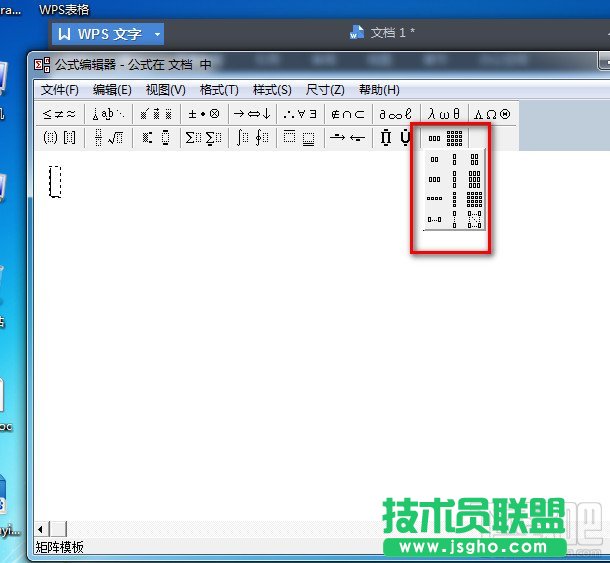Insert a 1x3 row matrix template
The height and width of the screenshot is (563, 610).
435,179
